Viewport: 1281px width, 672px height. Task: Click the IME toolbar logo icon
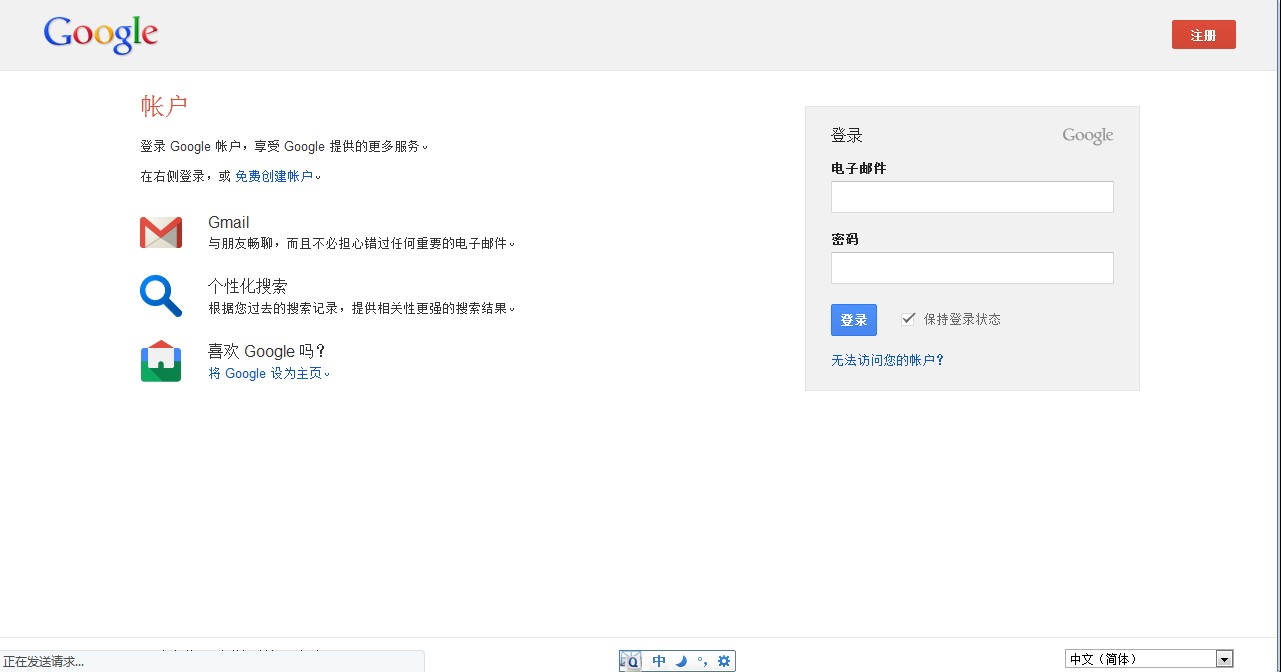631,661
